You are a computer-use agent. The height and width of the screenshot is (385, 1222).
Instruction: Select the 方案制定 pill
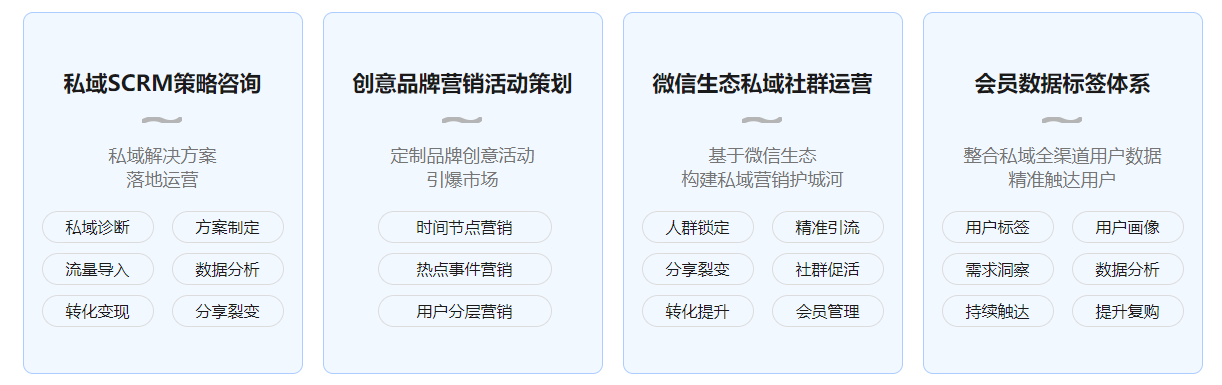pyautogui.click(x=228, y=227)
